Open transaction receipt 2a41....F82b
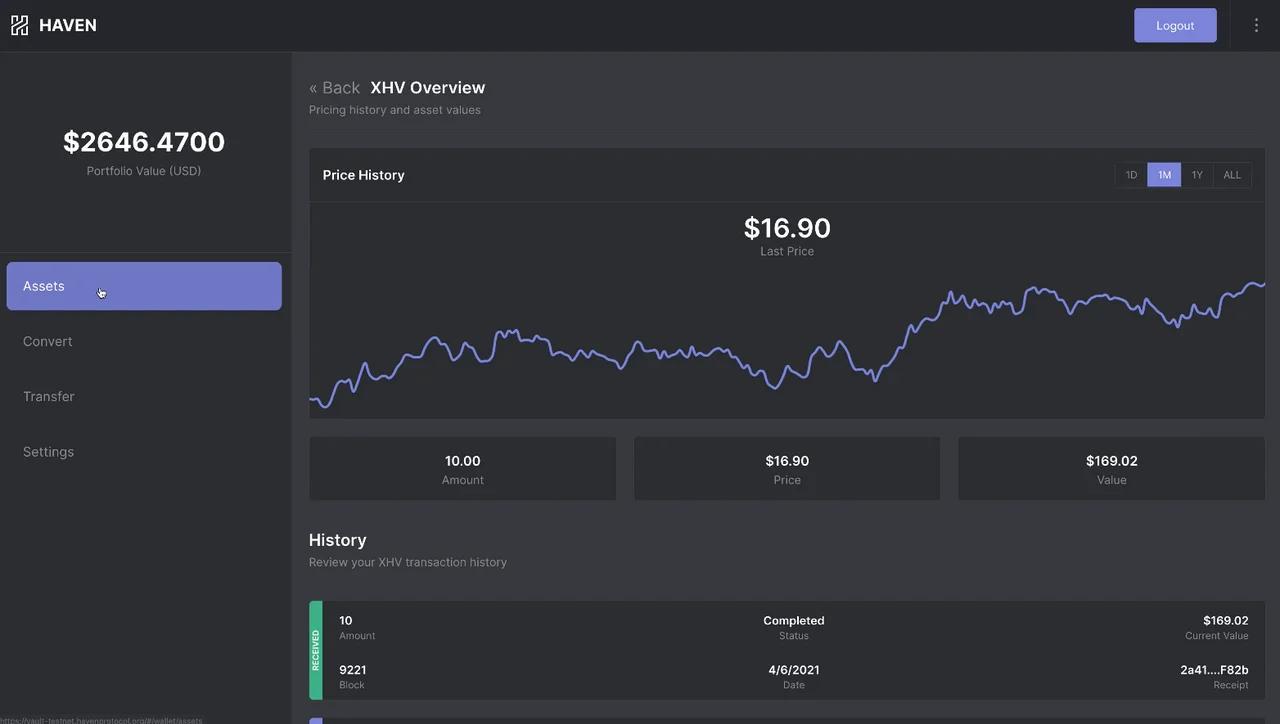This screenshot has width=1280, height=724. (x=1214, y=669)
